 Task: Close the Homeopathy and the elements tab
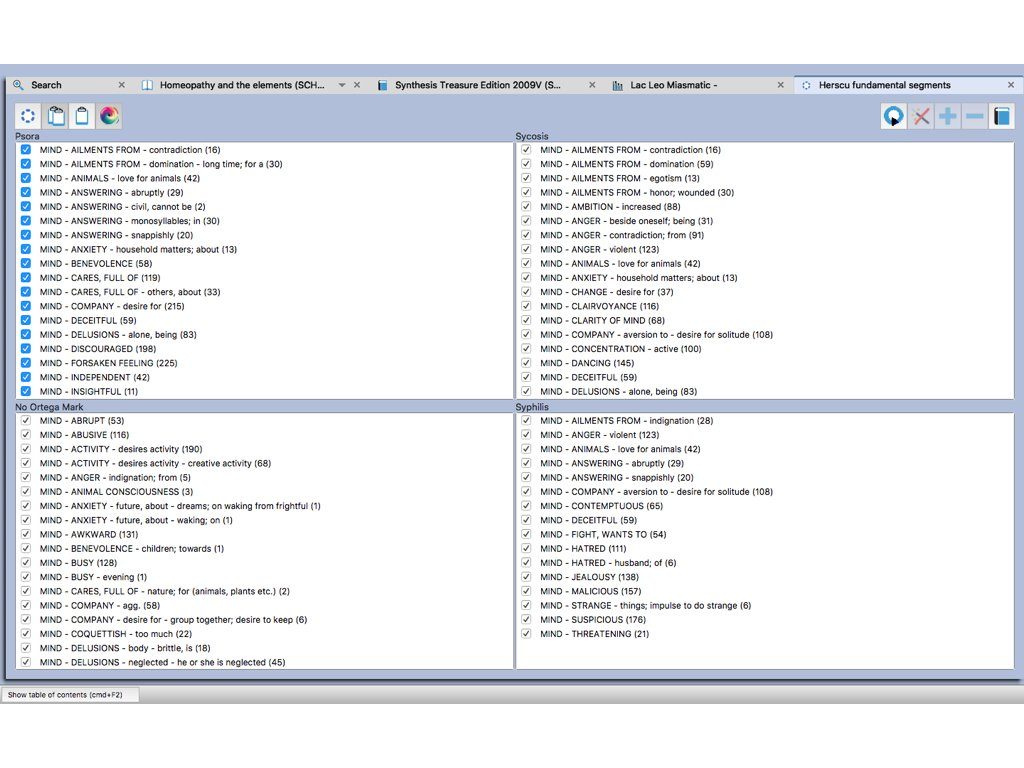tap(357, 85)
